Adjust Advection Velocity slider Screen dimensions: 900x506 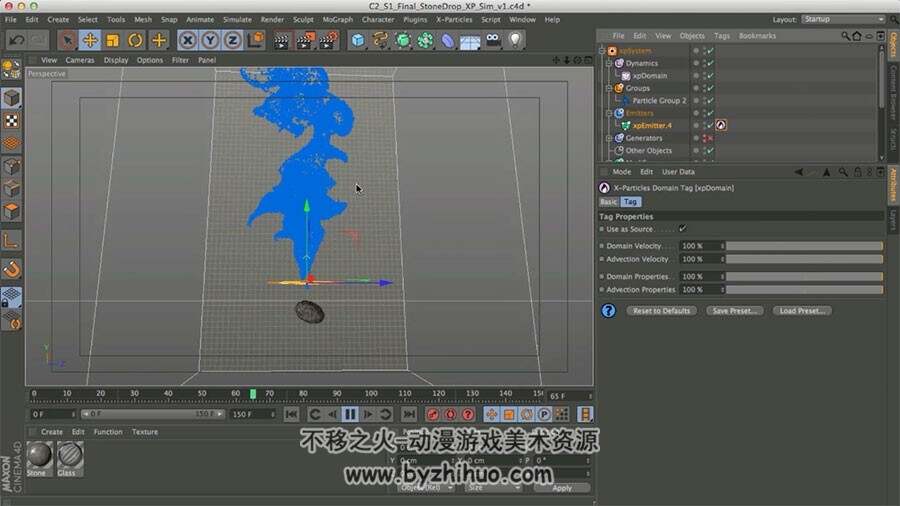[804, 259]
